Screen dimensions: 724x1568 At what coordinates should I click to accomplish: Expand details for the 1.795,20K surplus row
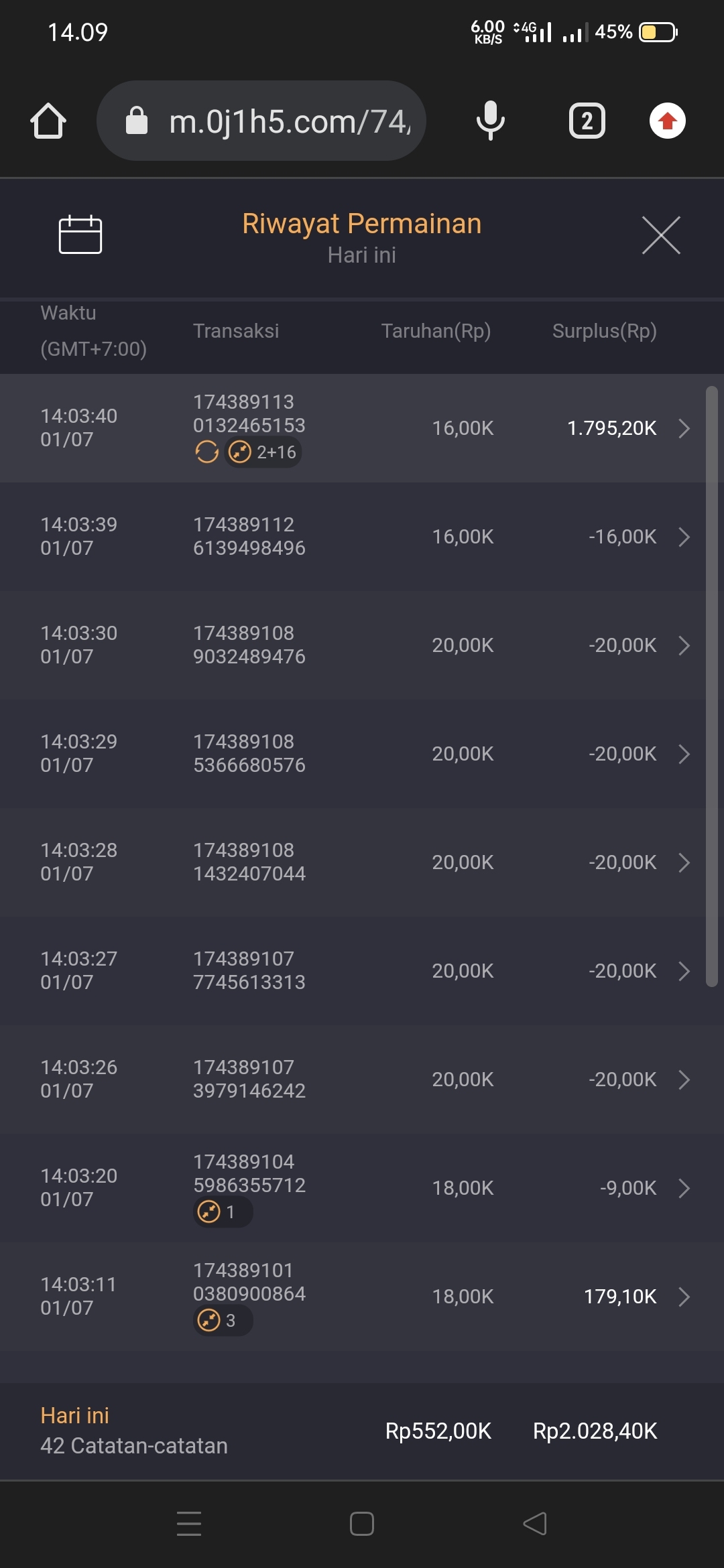pyautogui.click(x=684, y=428)
